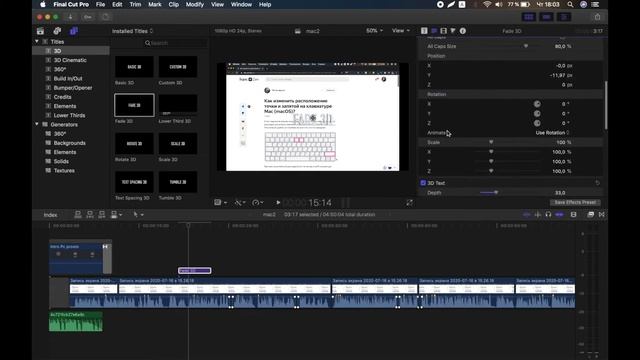640x360 pixels.
Task: Toggle the 3D Text checkbox
Action: point(423,183)
